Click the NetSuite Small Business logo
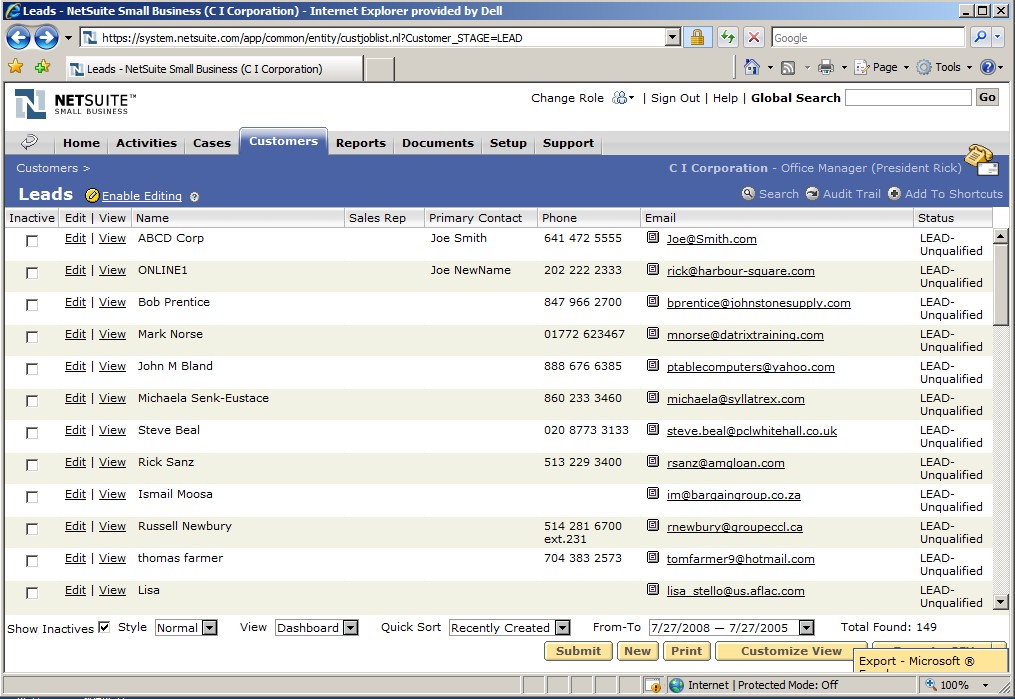The image size is (1015, 699). coord(76,104)
